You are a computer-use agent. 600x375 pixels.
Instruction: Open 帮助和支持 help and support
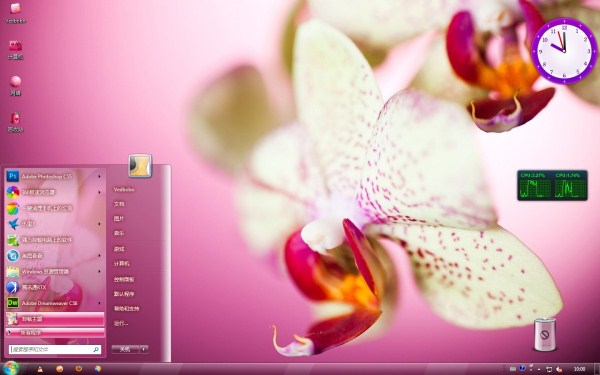pyautogui.click(x=126, y=308)
